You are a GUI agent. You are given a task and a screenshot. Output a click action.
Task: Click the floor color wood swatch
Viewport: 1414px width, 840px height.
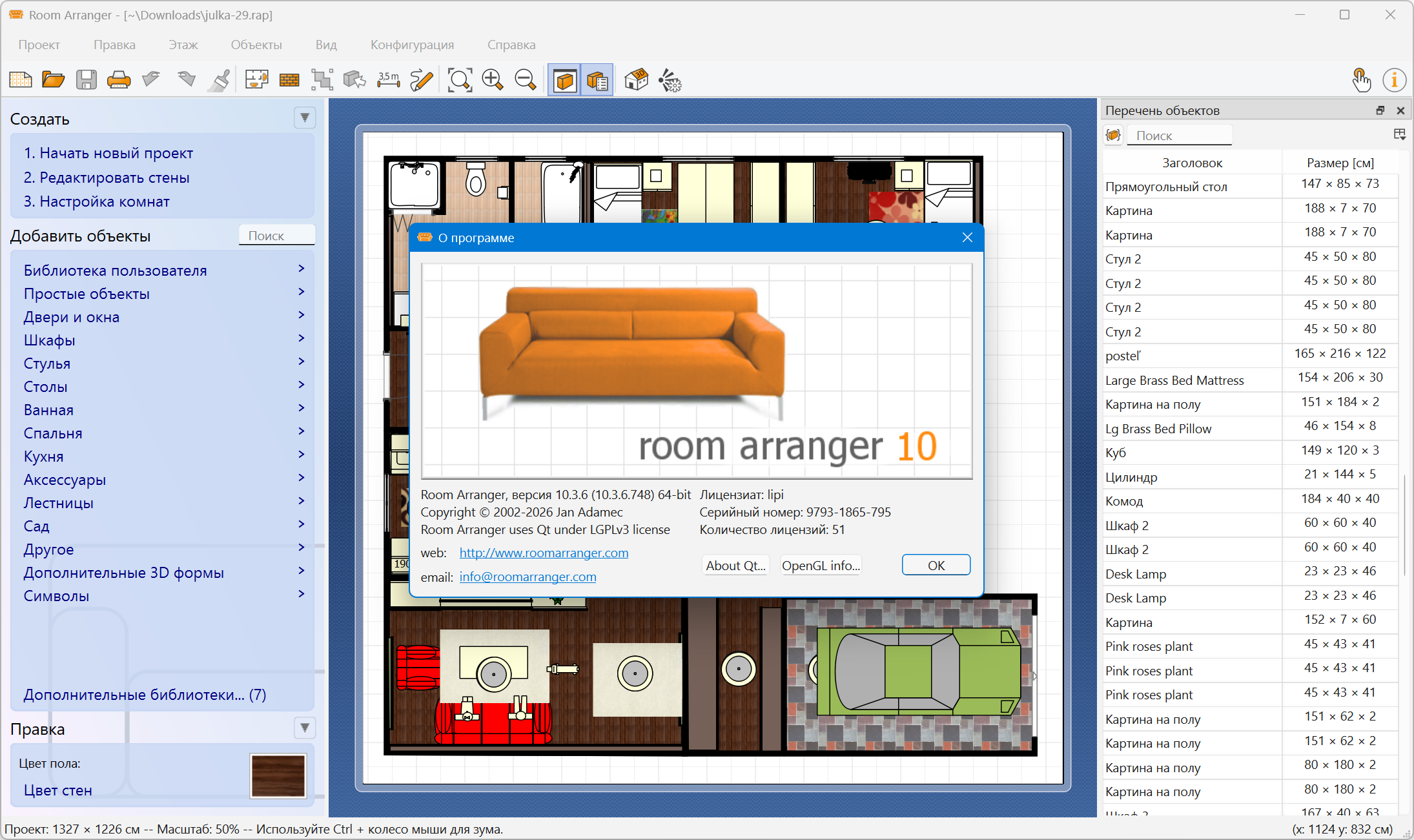click(x=278, y=775)
